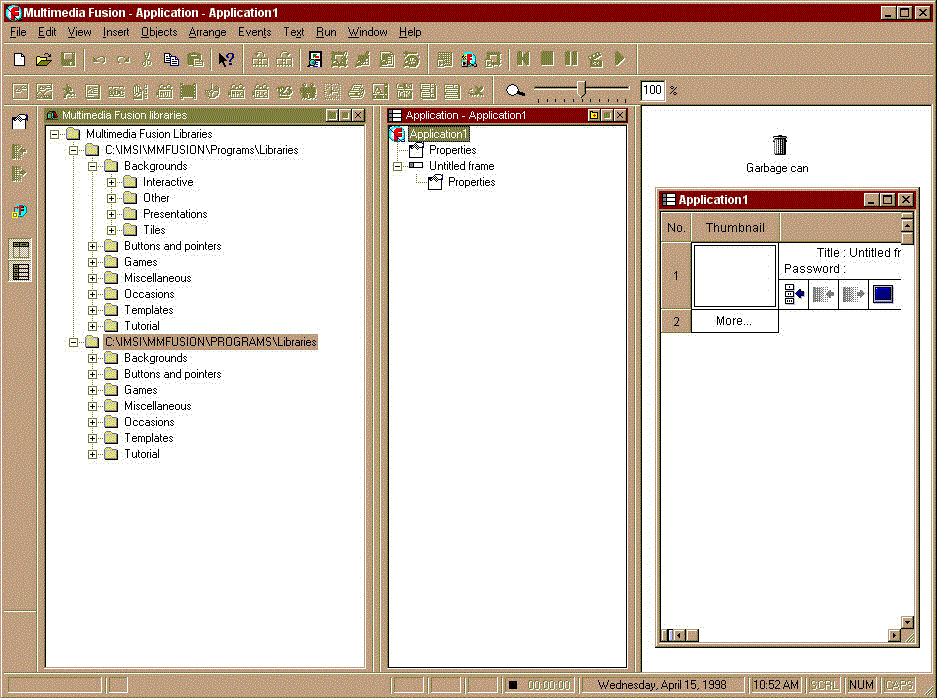Image resolution: width=941 pixels, height=698 pixels.
Task: Click the Garbage can icon
Action: point(779,145)
